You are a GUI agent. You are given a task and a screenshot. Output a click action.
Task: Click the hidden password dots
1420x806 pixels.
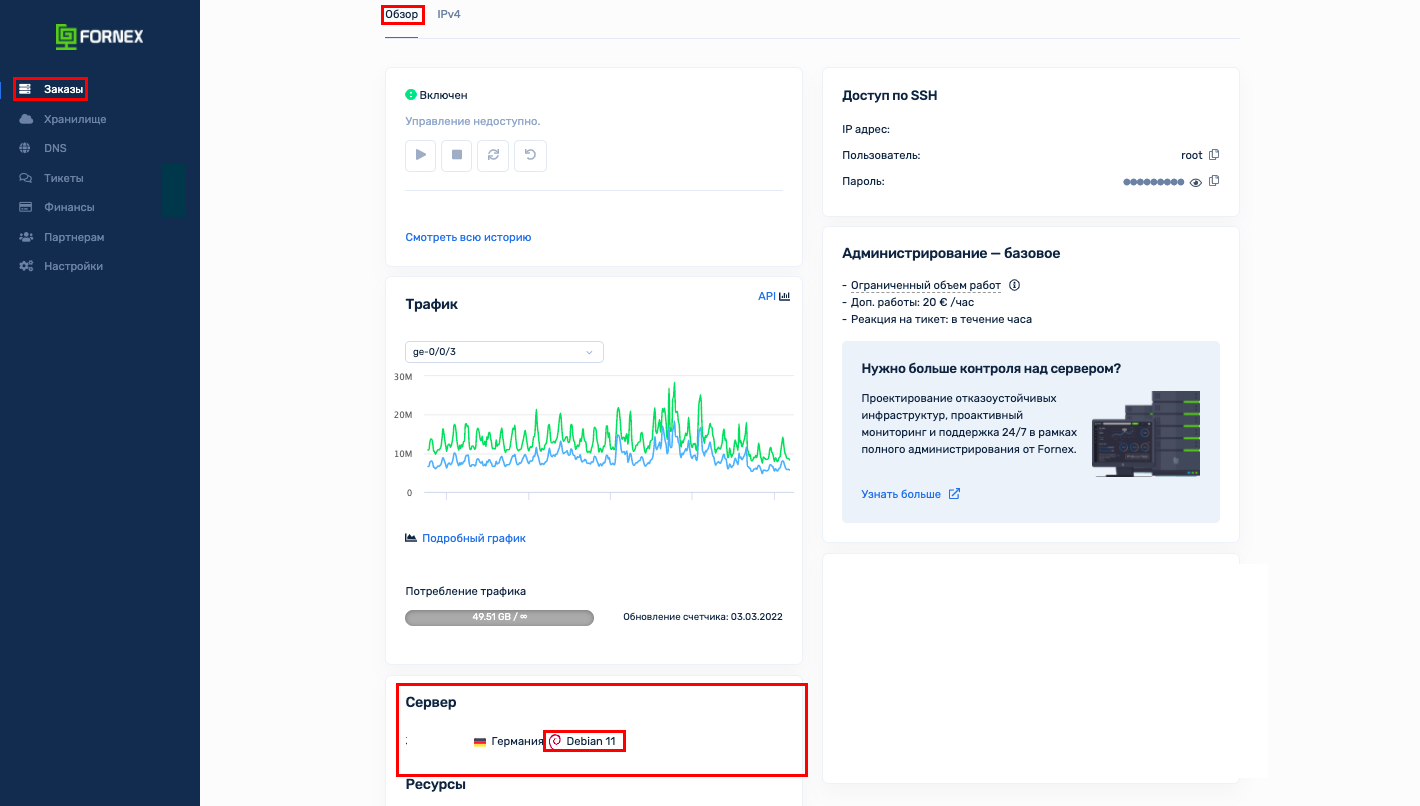(x=1153, y=183)
